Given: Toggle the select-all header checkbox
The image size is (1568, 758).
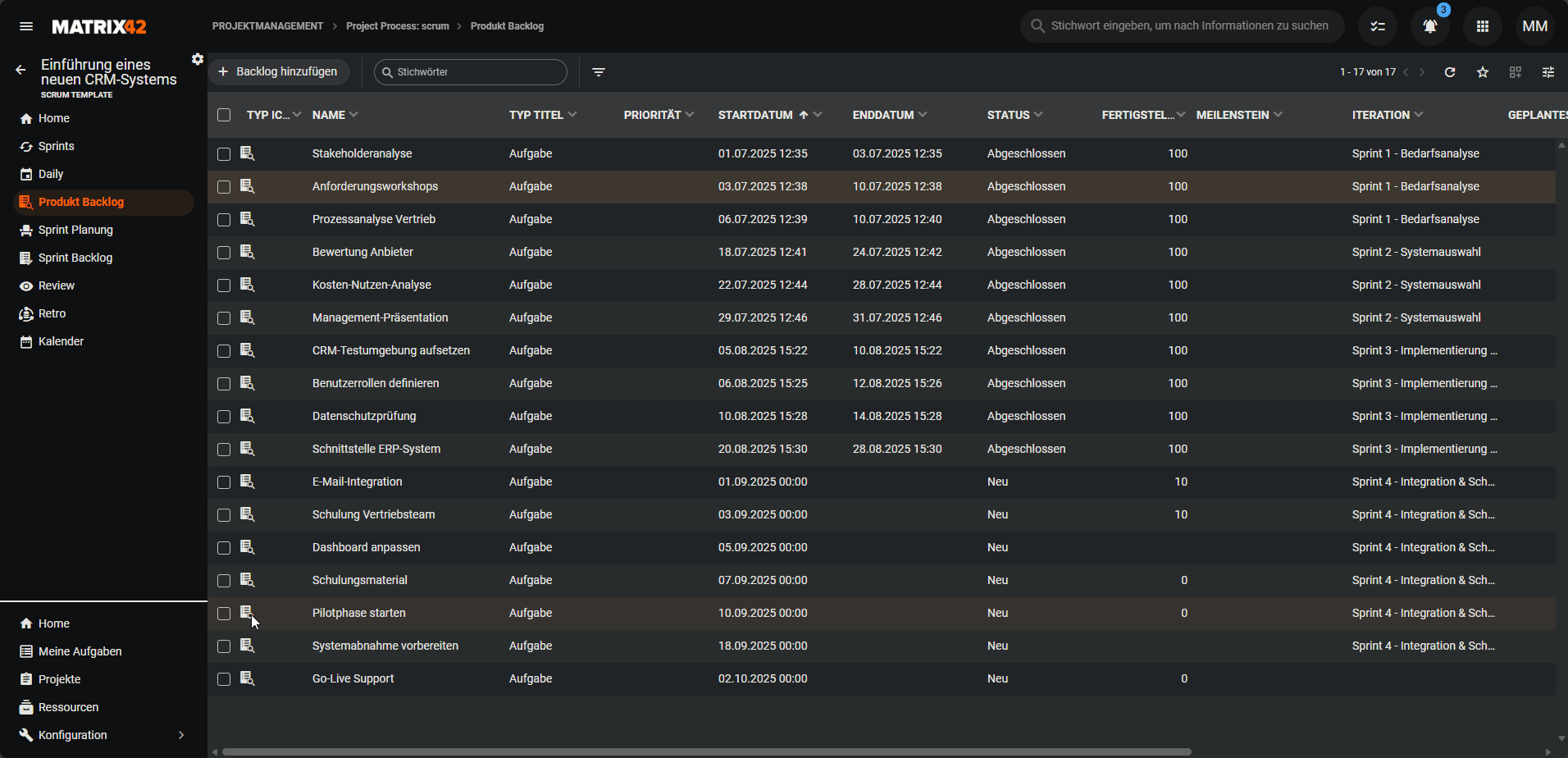Looking at the screenshot, I should pyautogui.click(x=224, y=115).
